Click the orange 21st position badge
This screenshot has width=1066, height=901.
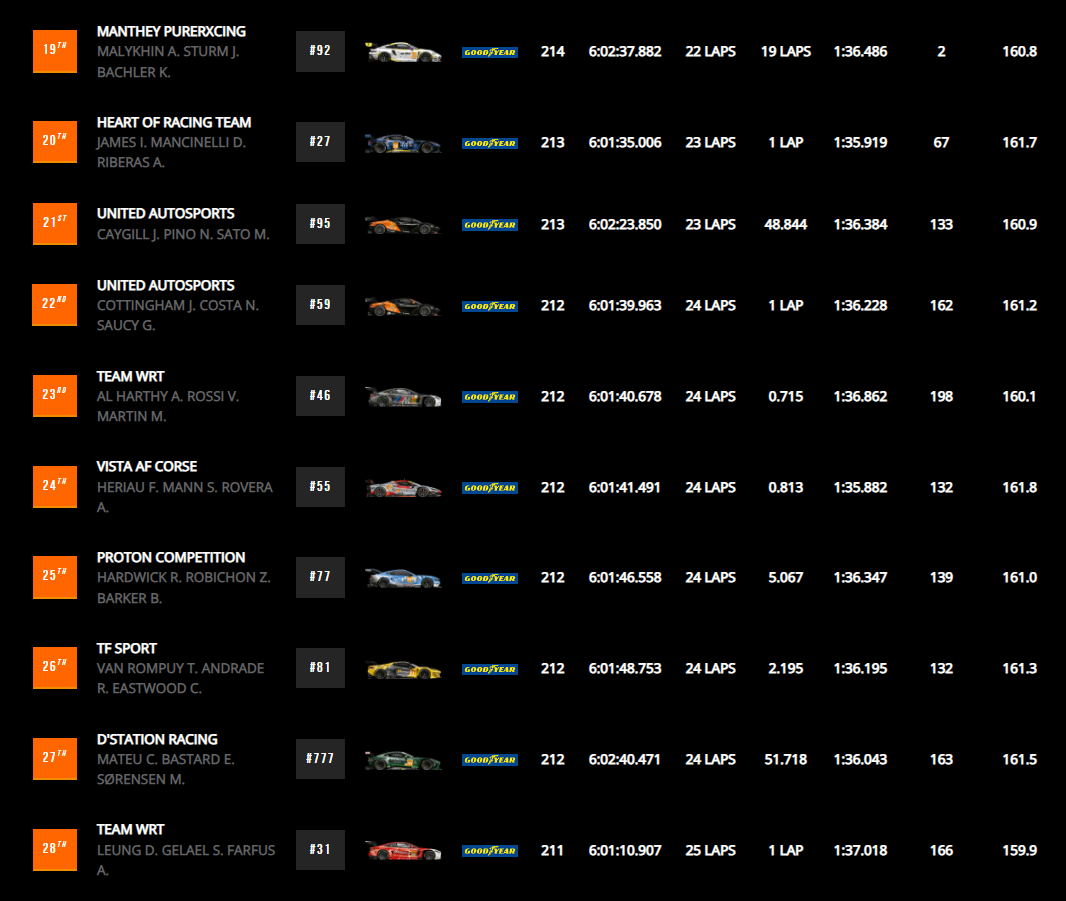(55, 224)
